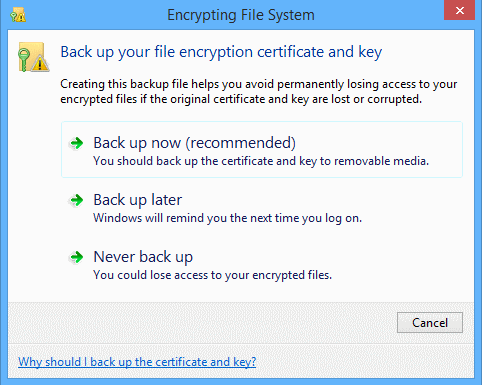Click 'You should back up the certificate' description
Image resolution: width=482 pixels, height=385 pixels.
(x=261, y=161)
